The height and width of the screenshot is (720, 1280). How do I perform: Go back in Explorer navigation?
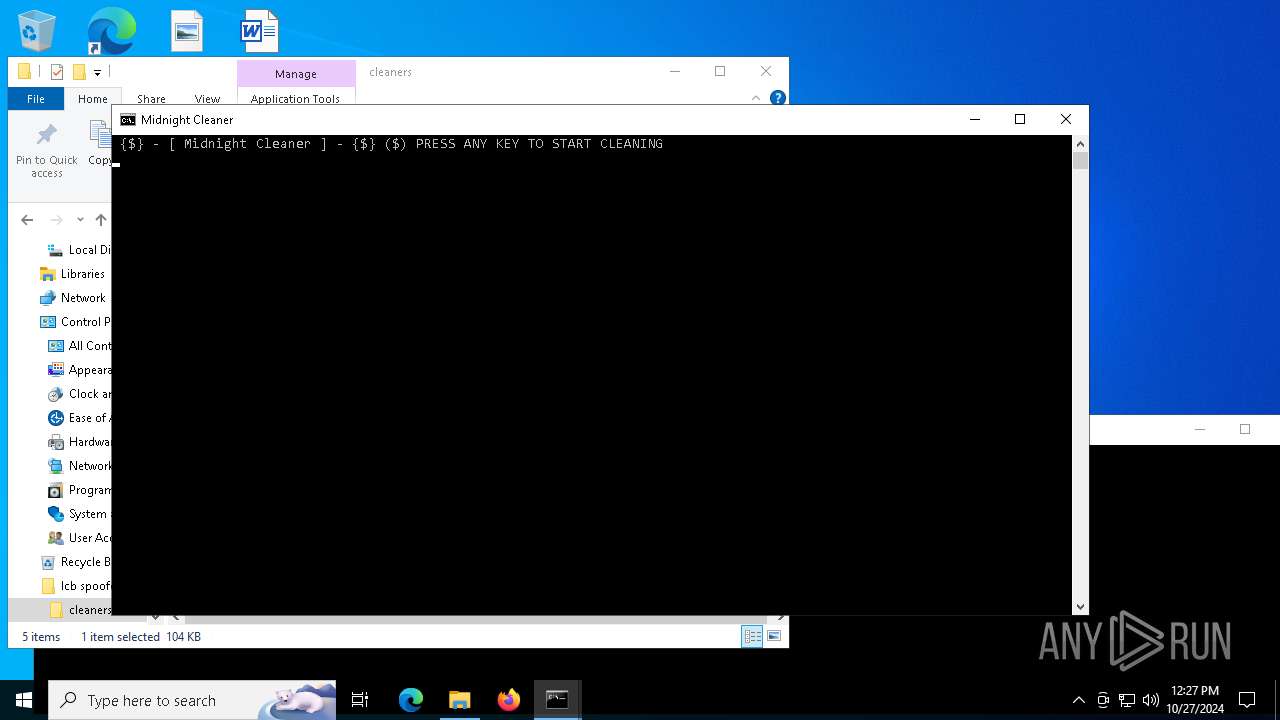(27, 220)
